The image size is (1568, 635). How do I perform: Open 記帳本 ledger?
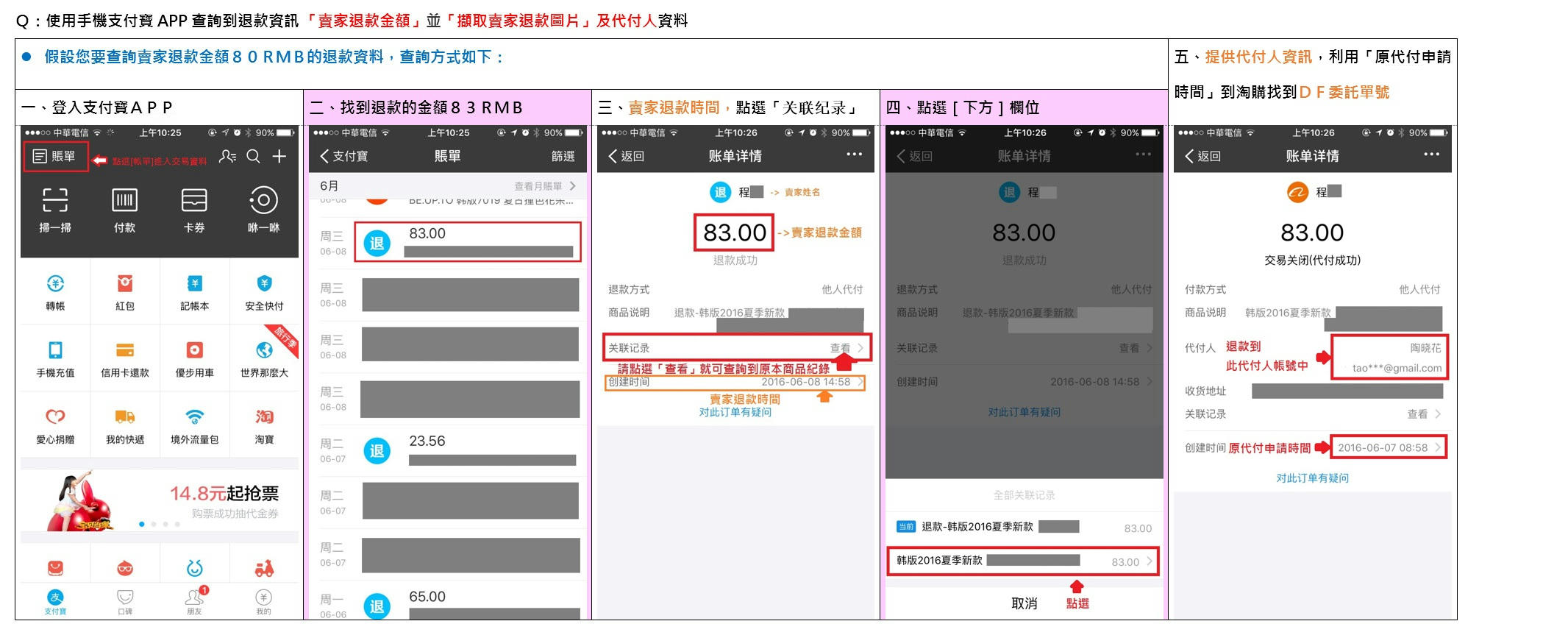pos(194,292)
